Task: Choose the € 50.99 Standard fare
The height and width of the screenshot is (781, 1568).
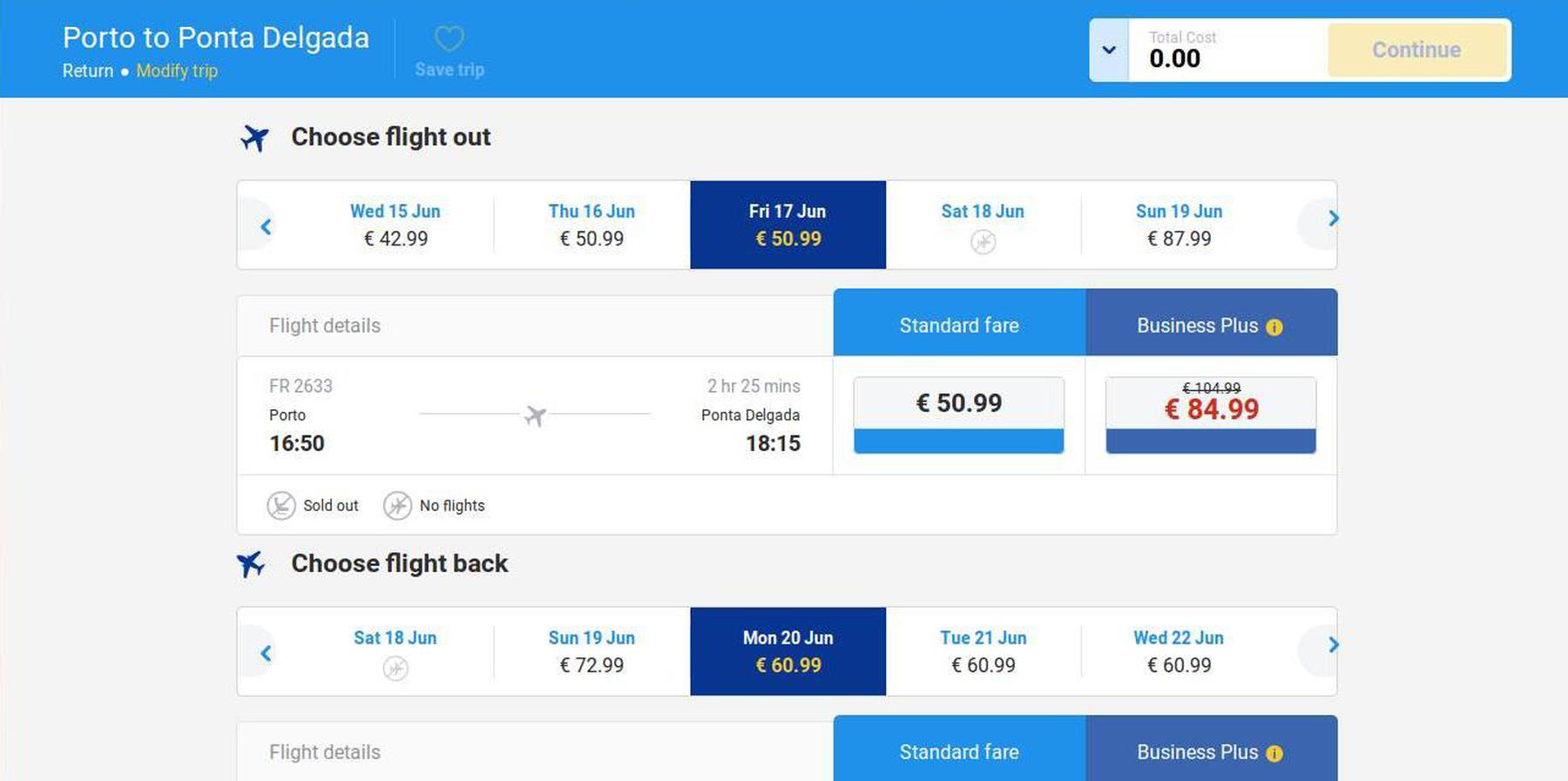Action: (958, 414)
